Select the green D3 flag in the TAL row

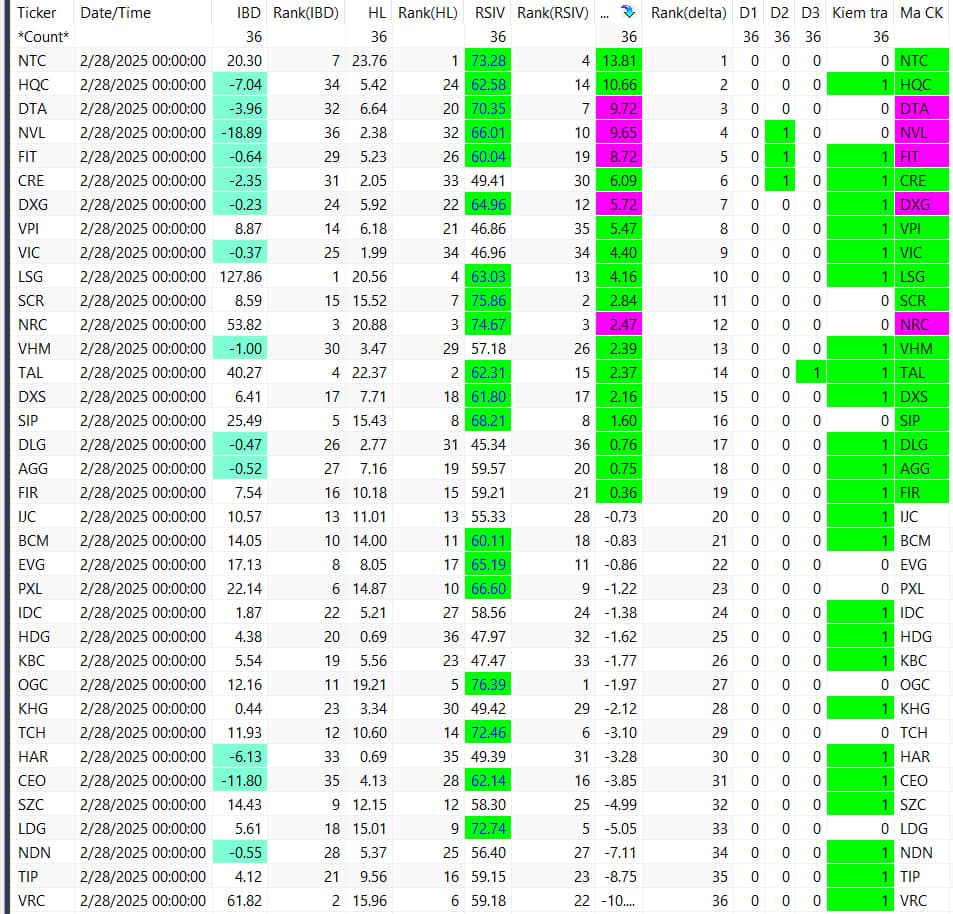click(811, 373)
